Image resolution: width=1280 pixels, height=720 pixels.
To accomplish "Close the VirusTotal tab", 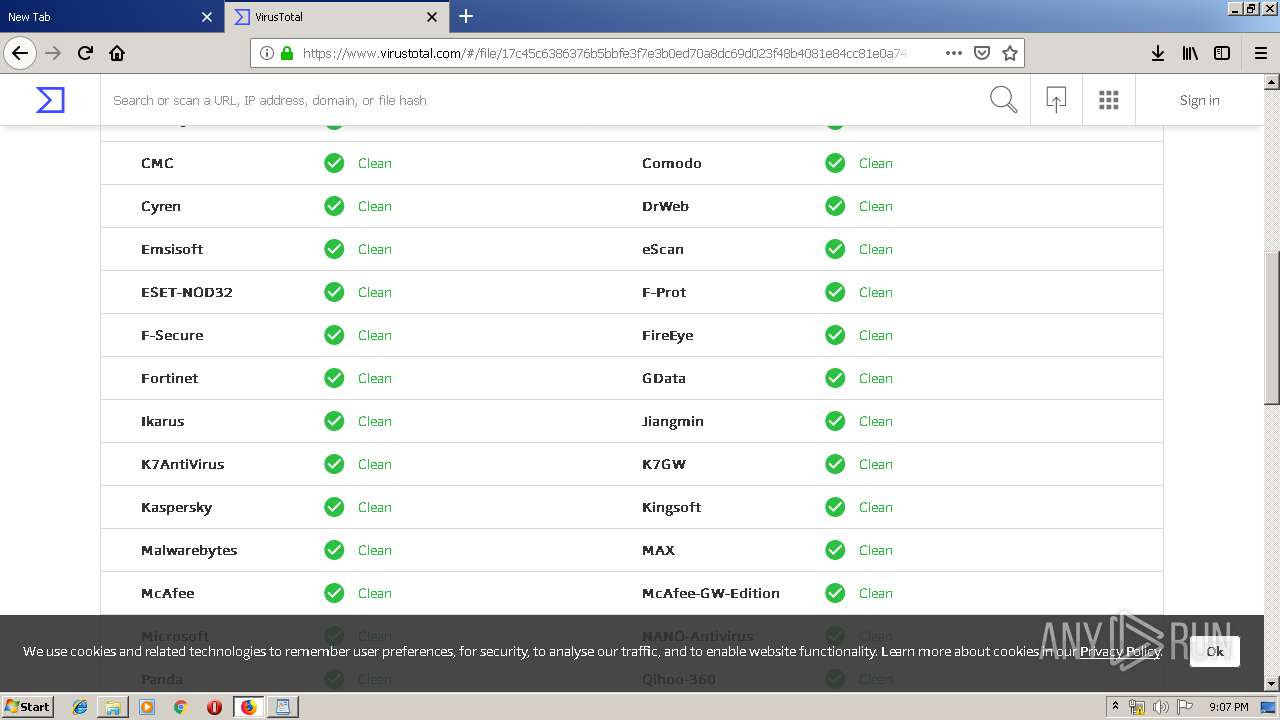I will (x=432, y=17).
